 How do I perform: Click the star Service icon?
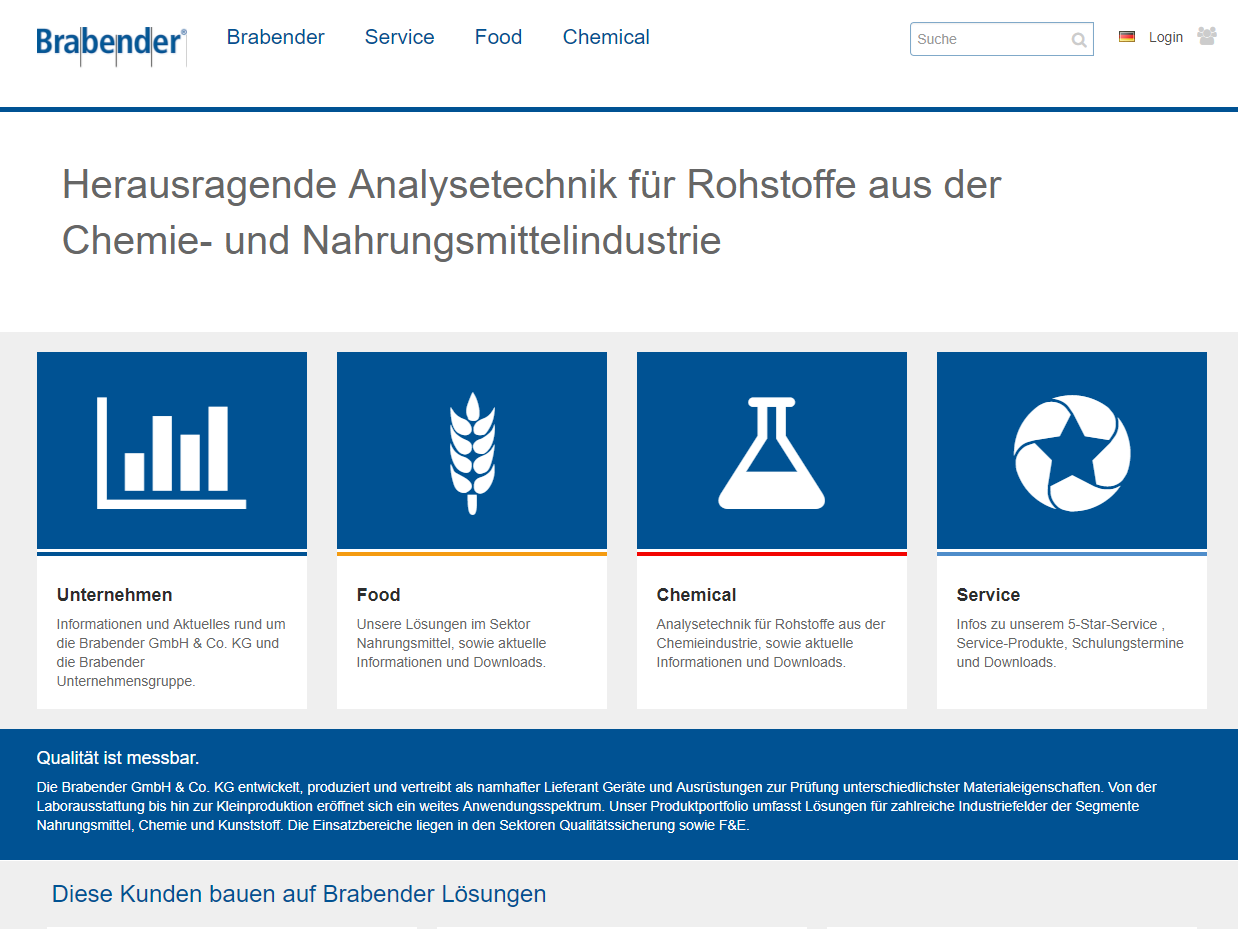pyautogui.click(x=1072, y=451)
